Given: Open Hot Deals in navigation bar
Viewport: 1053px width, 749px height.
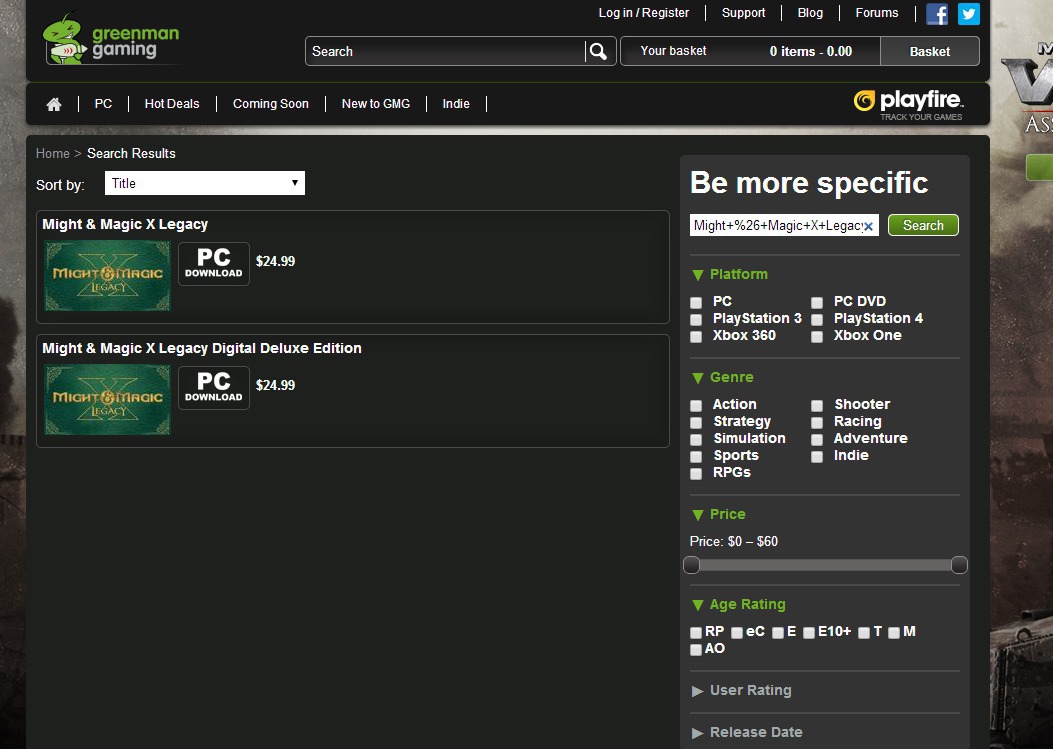Looking at the screenshot, I should click(172, 104).
